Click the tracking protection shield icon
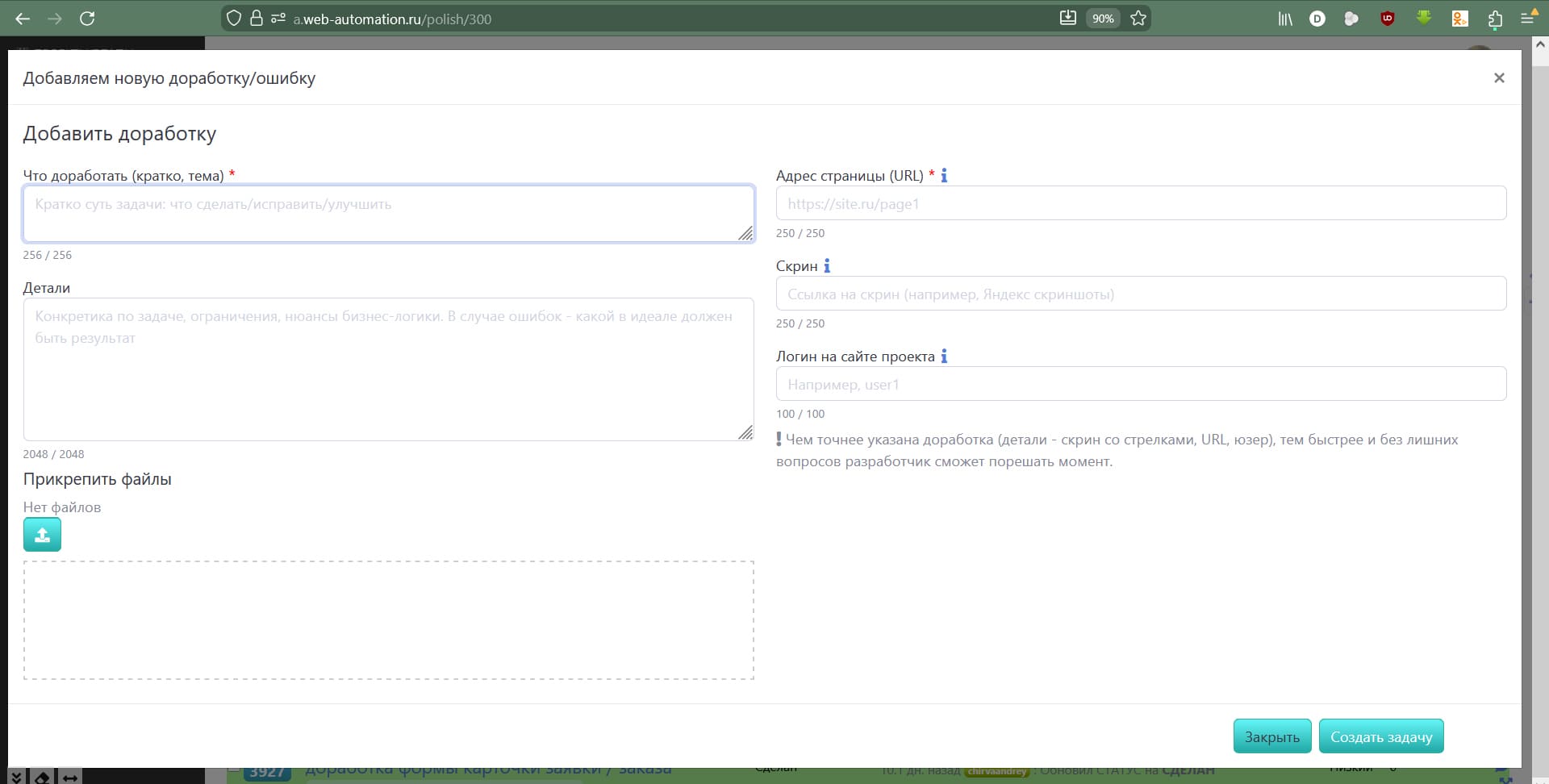Screen dimensions: 1549x784 click(234, 19)
